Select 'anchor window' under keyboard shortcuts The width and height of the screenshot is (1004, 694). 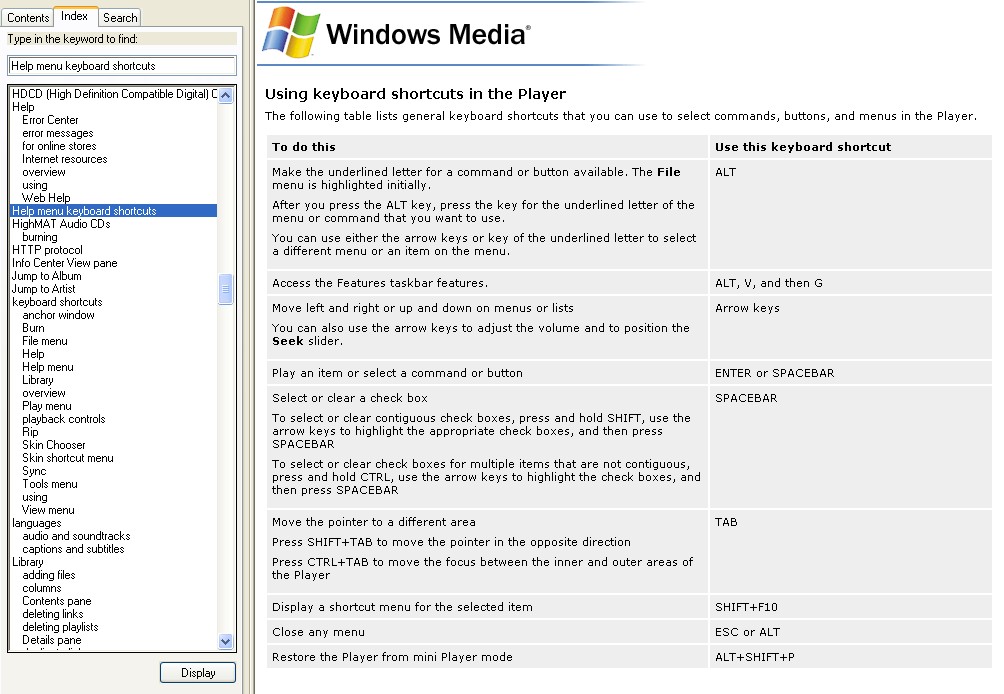58,315
